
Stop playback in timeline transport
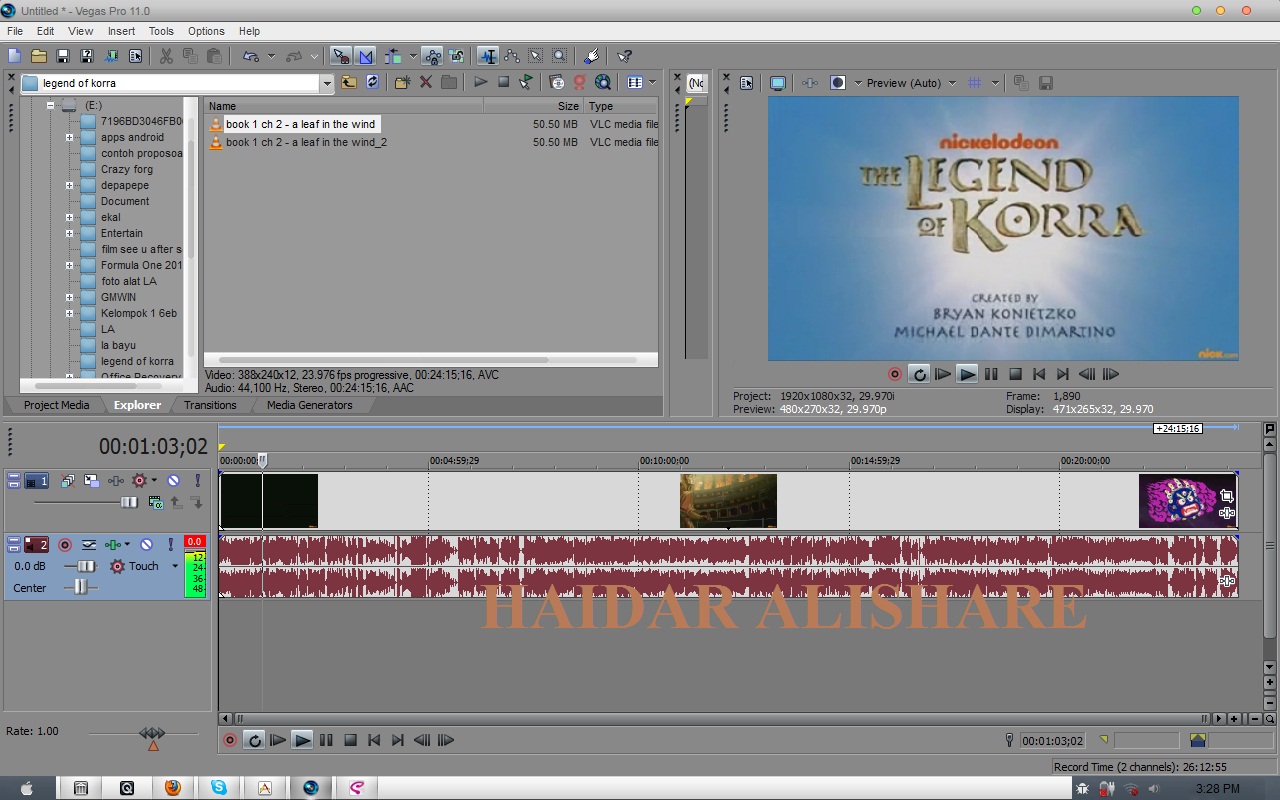tap(350, 740)
